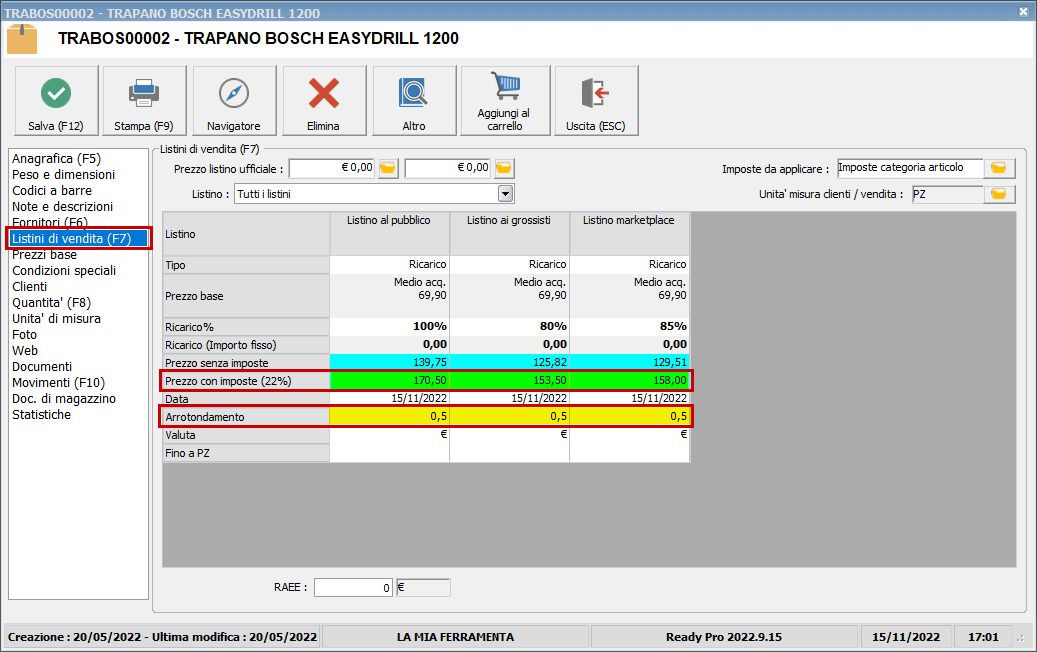The height and width of the screenshot is (652, 1037).
Task: Open Statistiche section
Action: coord(41,415)
